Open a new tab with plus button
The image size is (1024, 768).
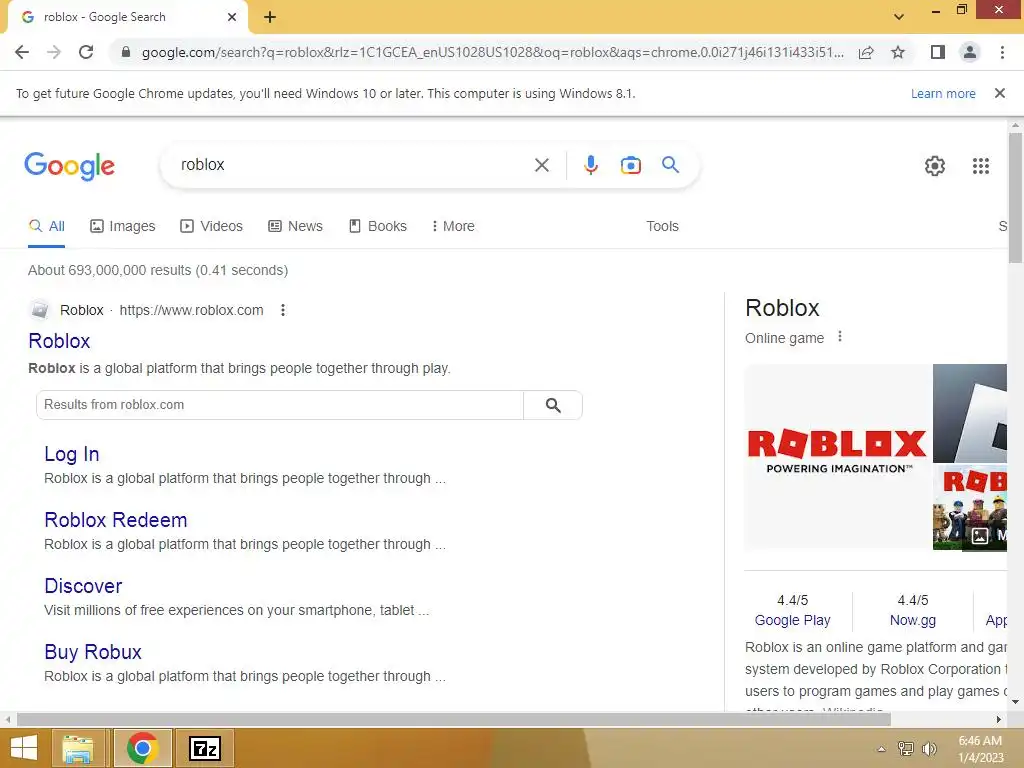[270, 18]
